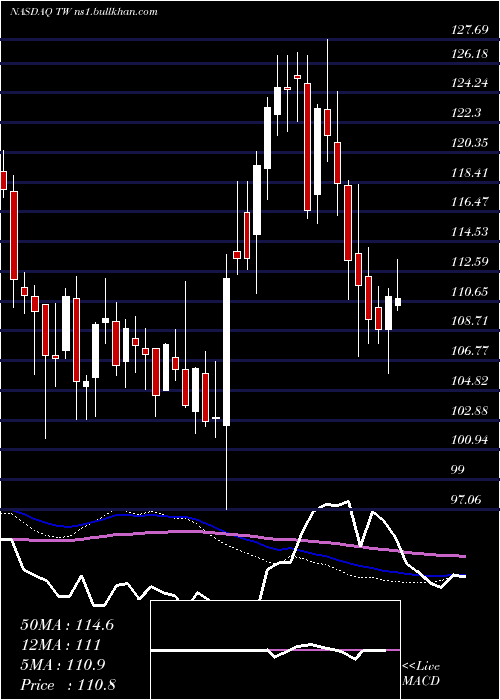Image resolution: width=500 pixels, height=700 pixels.
Task: Click the 50MA : 114.6 readout
Action: click(x=67, y=625)
